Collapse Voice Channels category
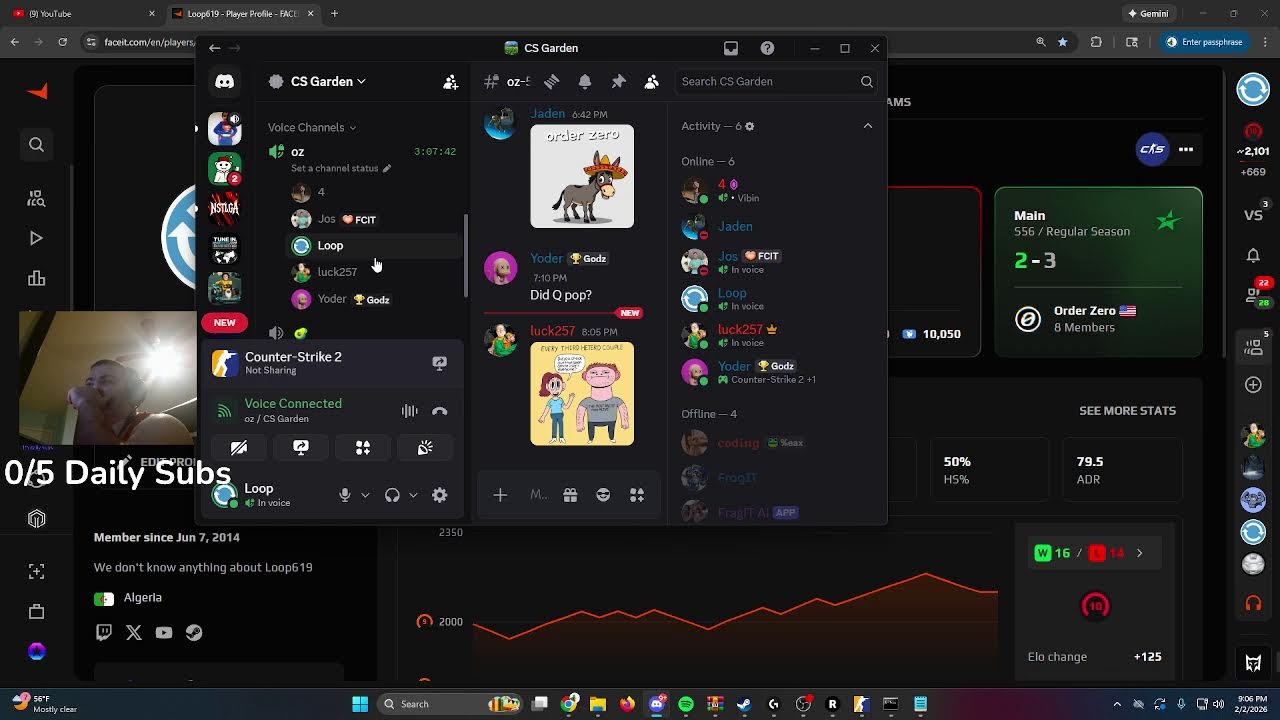Image resolution: width=1280 pixels, height=720 pixels. 312,127
